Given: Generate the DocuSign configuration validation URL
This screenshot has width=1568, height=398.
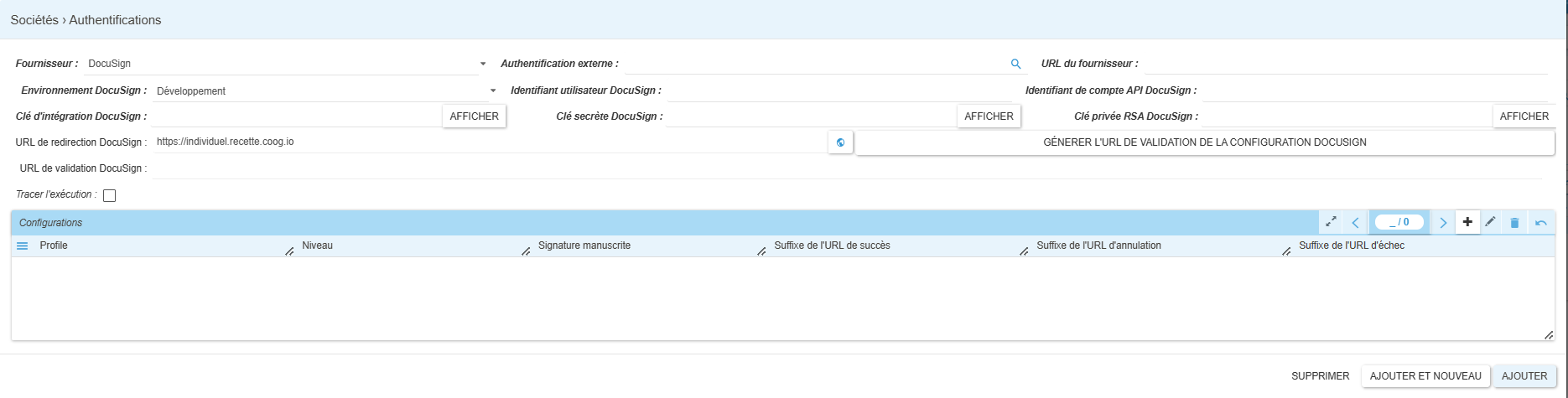Looking at the screenshot, I should coord(1205,142).
